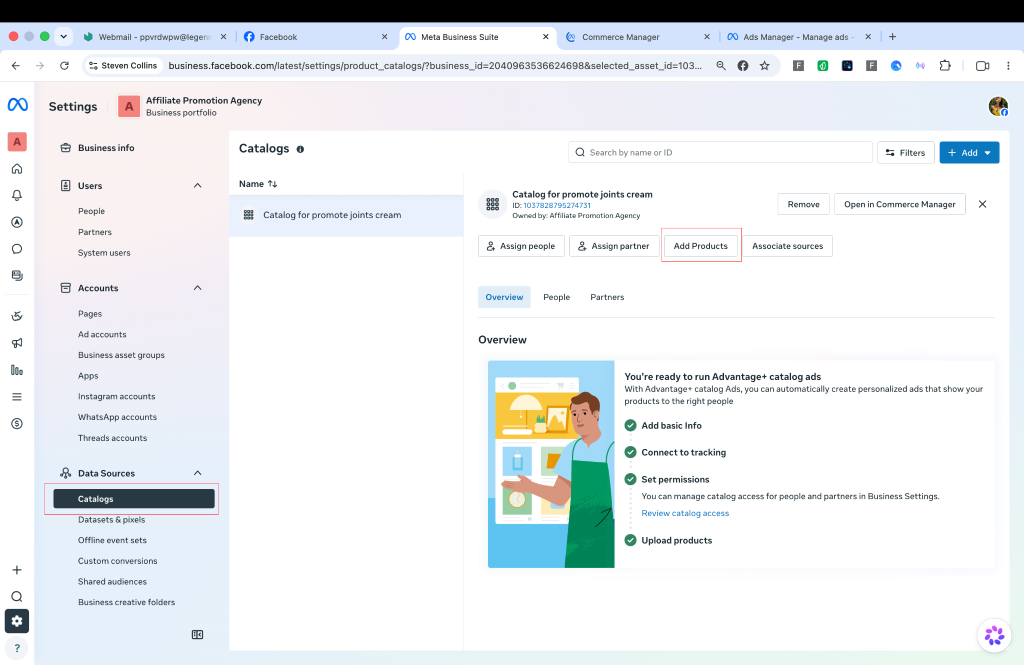
Task: Click Open in Commerce Manager
Action: (x=899, y=204)
